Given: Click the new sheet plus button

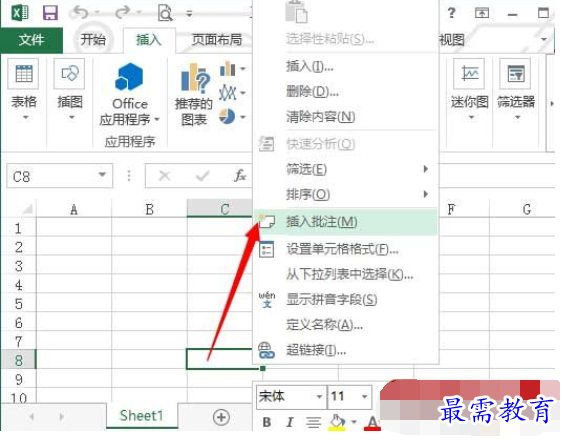Looking at the screenshot, I should coord(221,417).
